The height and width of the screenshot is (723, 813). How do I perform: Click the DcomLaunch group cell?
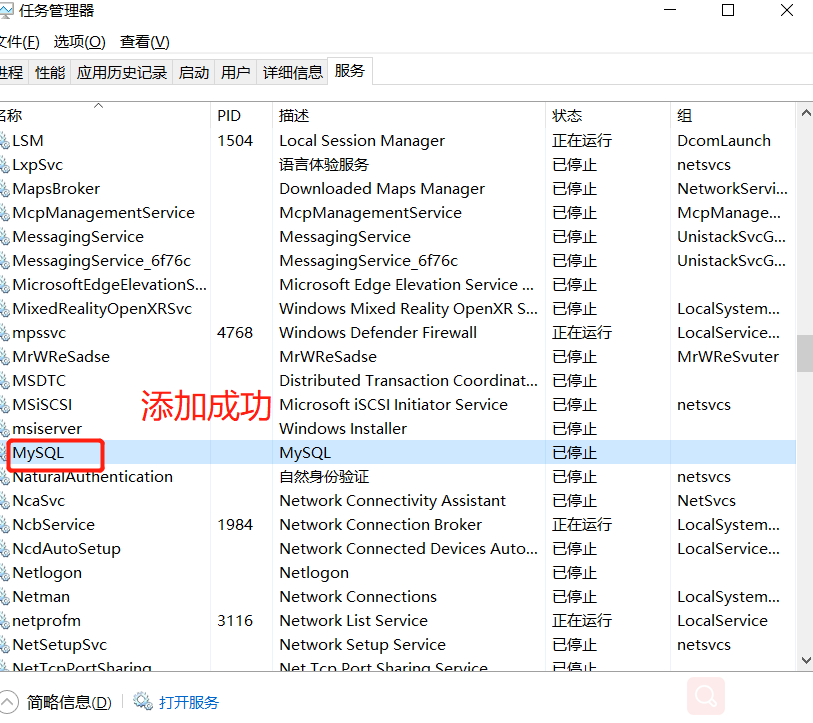[x=724, y=141]
